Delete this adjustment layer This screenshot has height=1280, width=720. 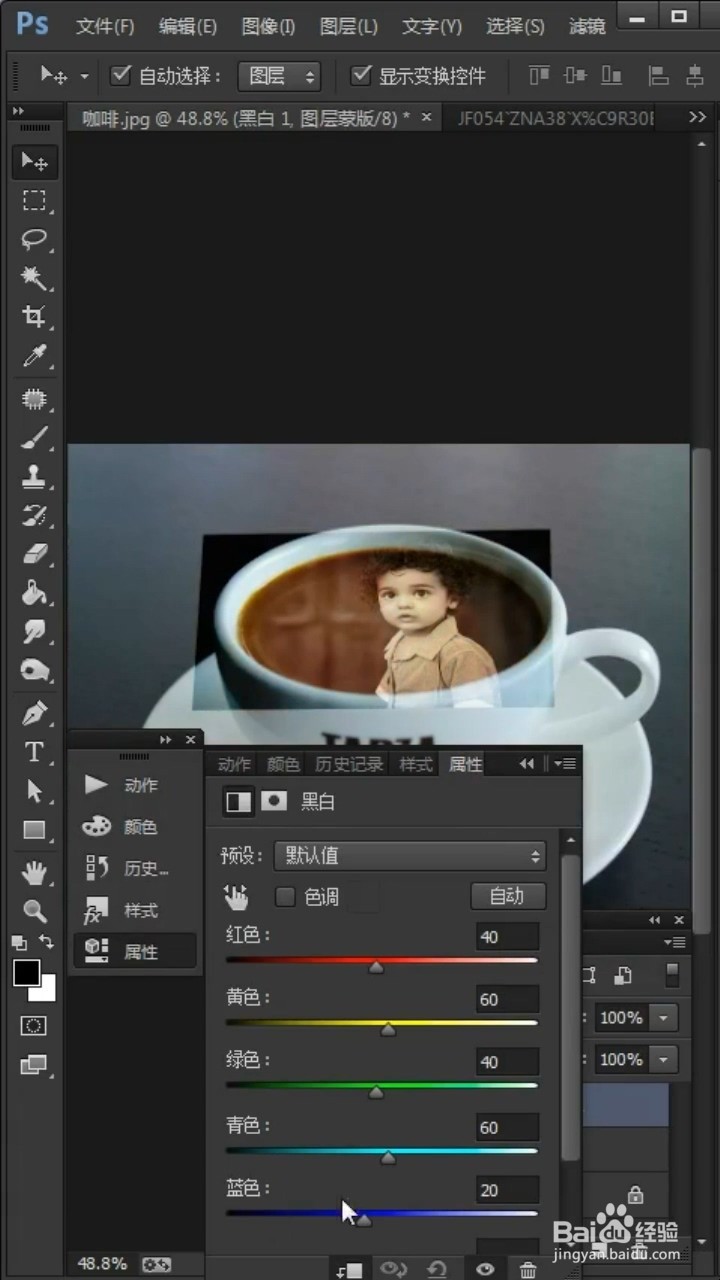pyautogui.click(x=528, y=1270)
